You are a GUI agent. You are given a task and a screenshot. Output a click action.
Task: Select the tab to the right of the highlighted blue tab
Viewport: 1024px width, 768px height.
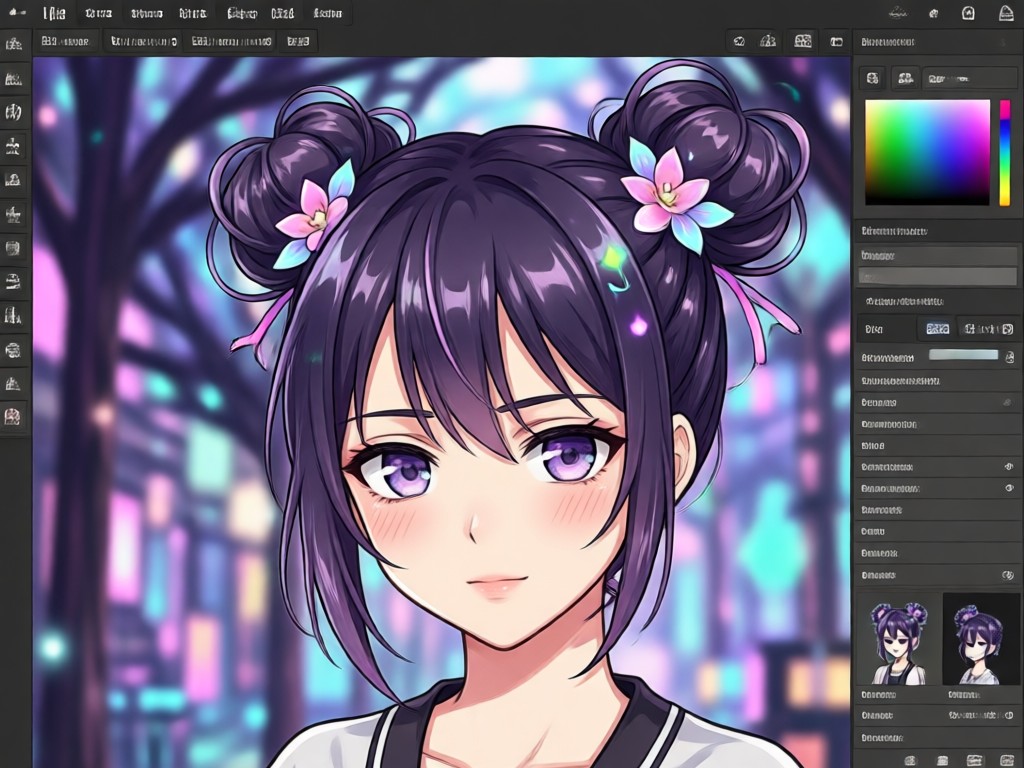[987, 329]
